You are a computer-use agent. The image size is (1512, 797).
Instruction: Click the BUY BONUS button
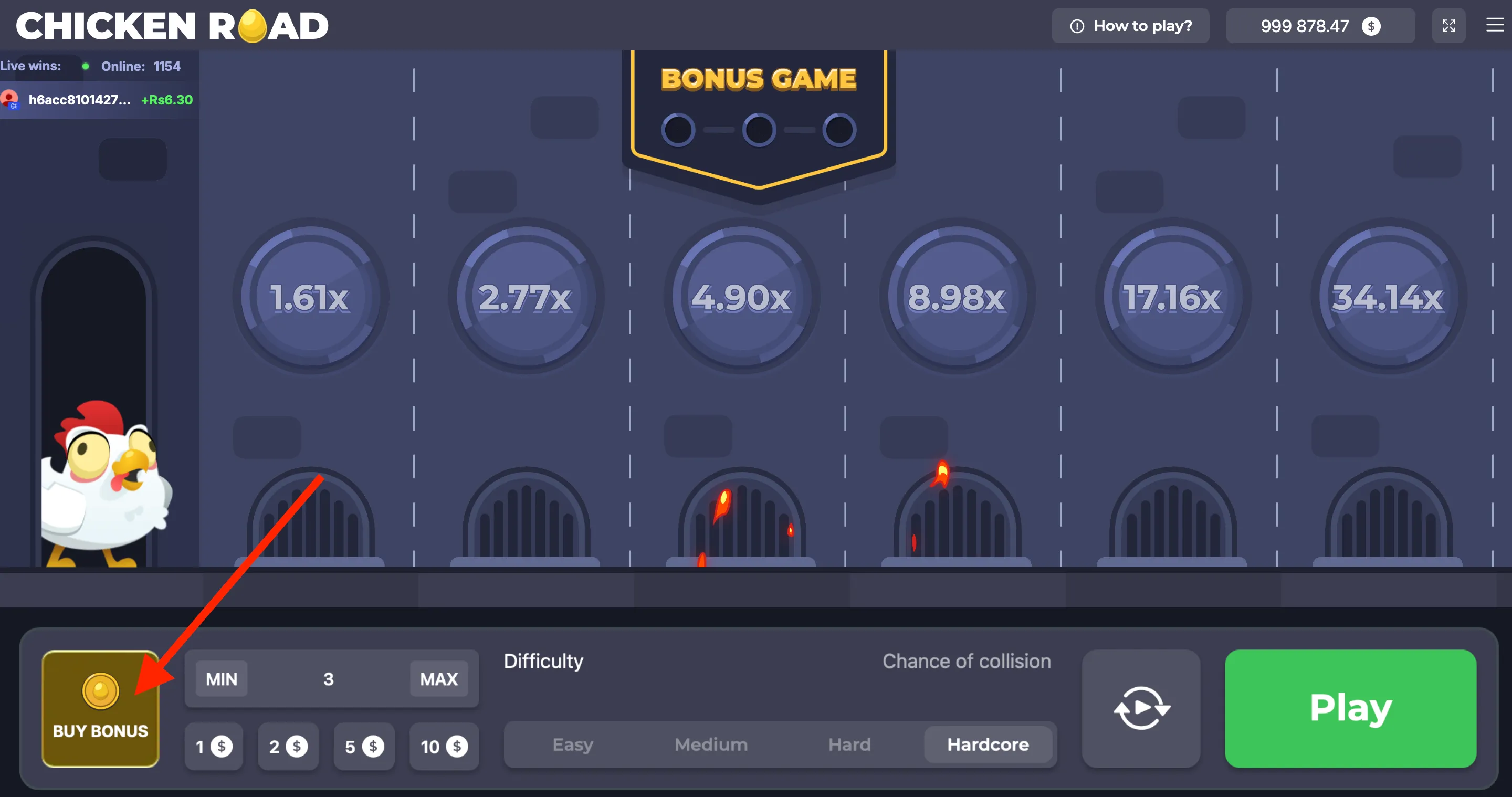[x=100, y=708]
